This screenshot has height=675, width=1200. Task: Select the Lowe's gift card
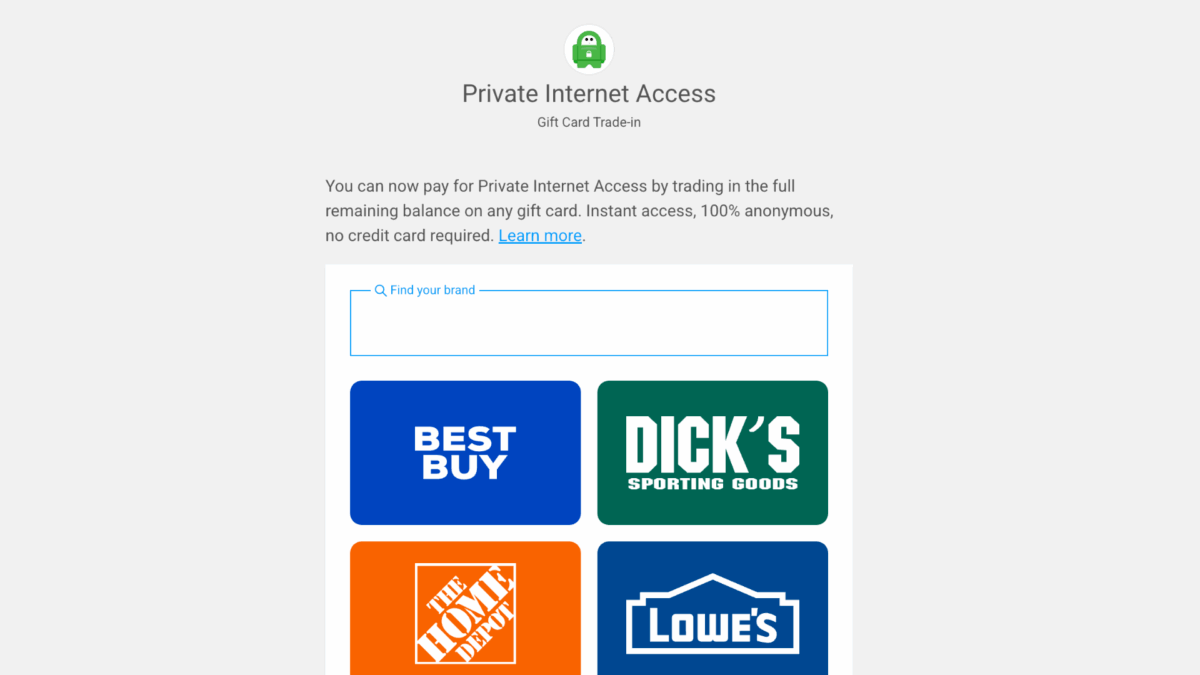pyautogui.click(x=712, y=608)
